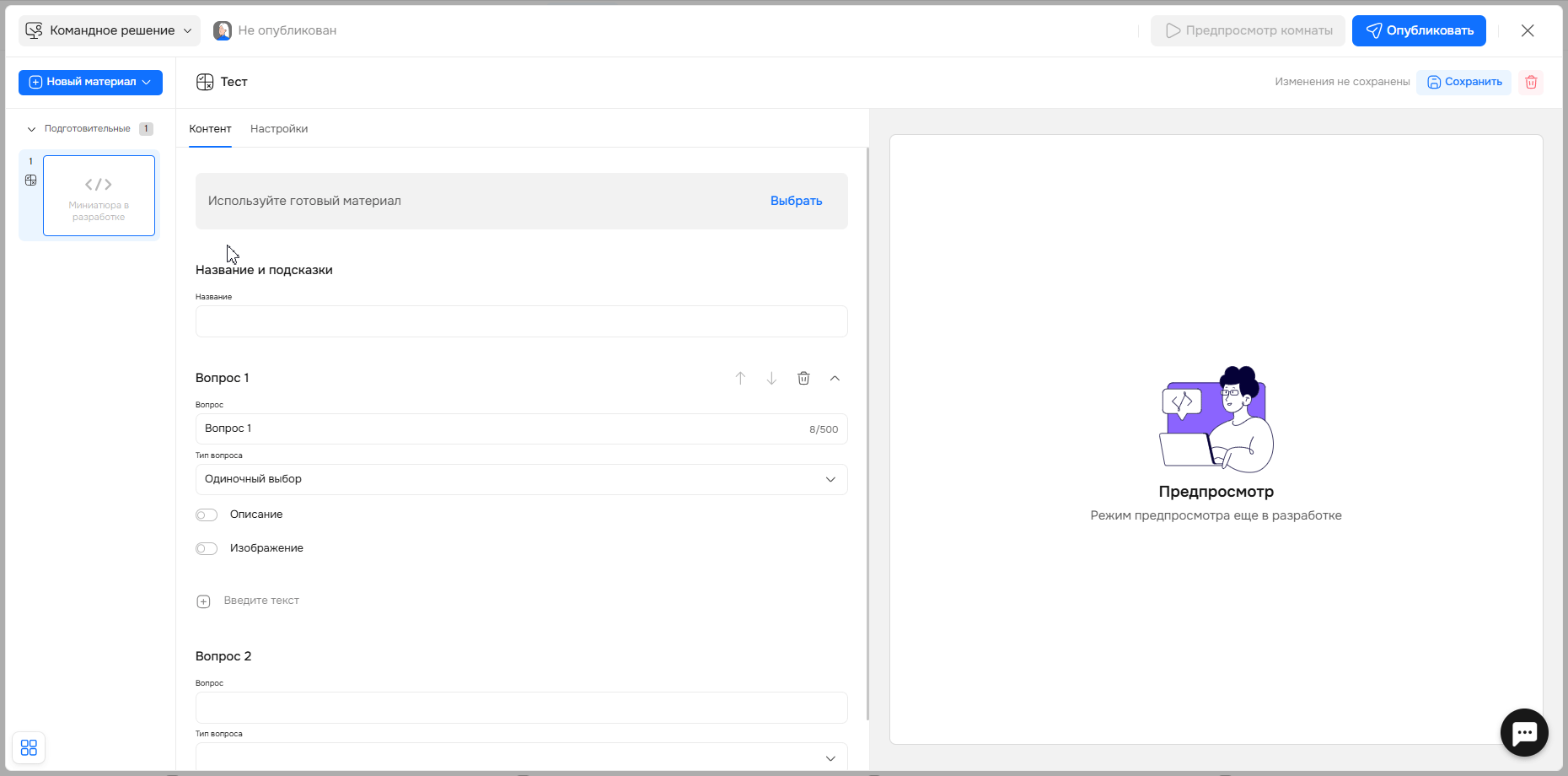
Task: Select the Миниатюра в разработке slide thumbnail
Action: pos(99,196)
